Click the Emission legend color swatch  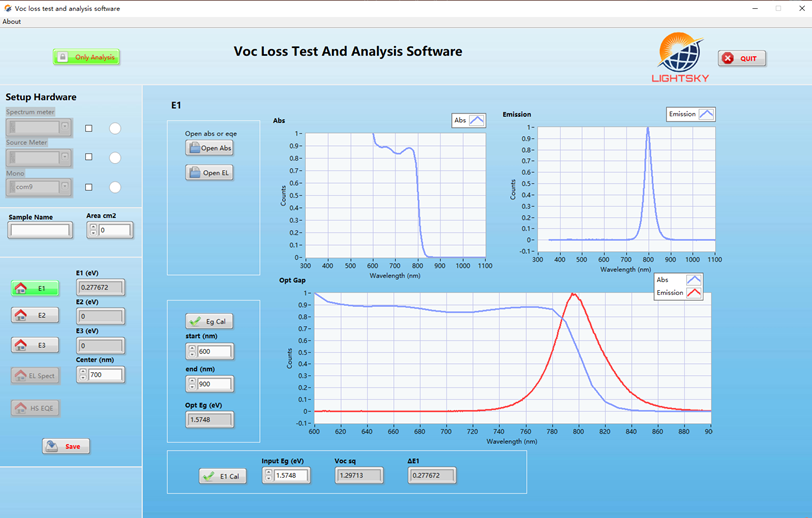coord(706,114)
